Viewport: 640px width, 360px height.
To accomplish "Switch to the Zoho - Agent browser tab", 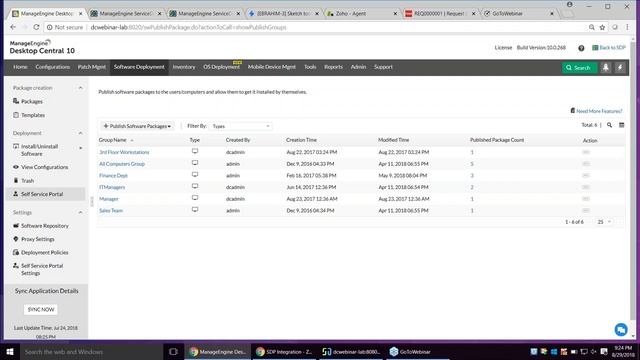I will pyautogui.click(x=362, y=13).
